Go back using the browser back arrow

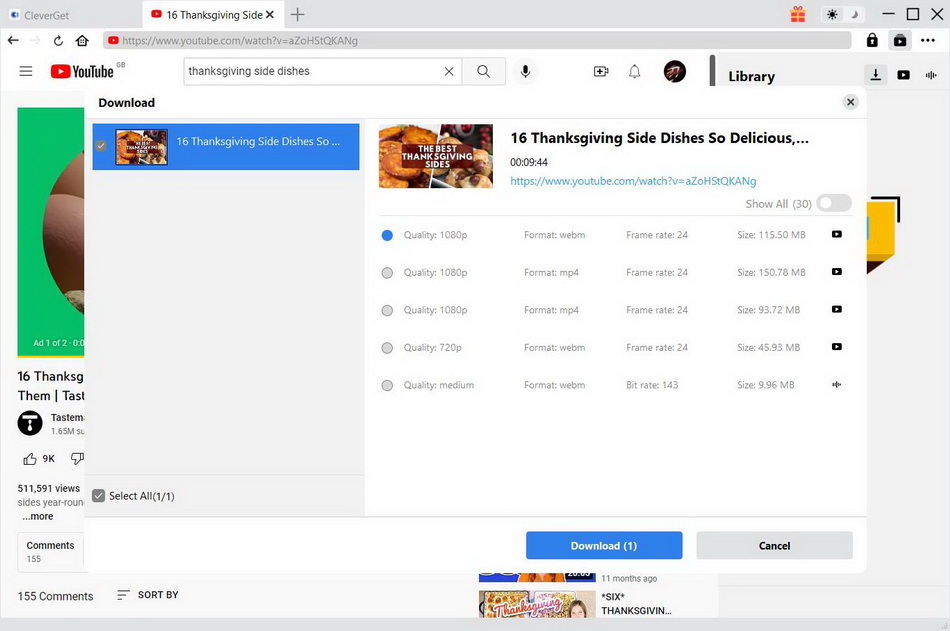point(13,41)
